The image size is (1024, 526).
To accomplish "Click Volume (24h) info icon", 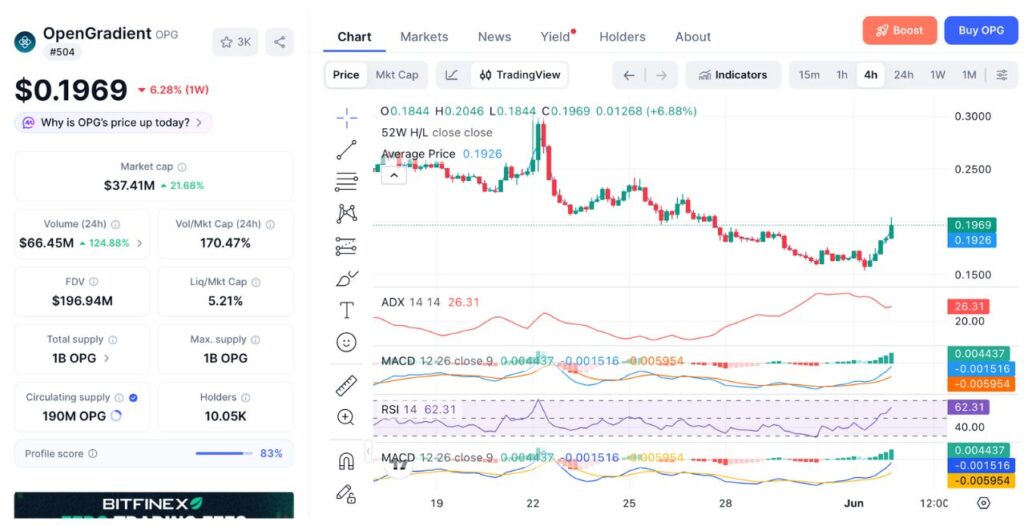I will click(116, 224).
